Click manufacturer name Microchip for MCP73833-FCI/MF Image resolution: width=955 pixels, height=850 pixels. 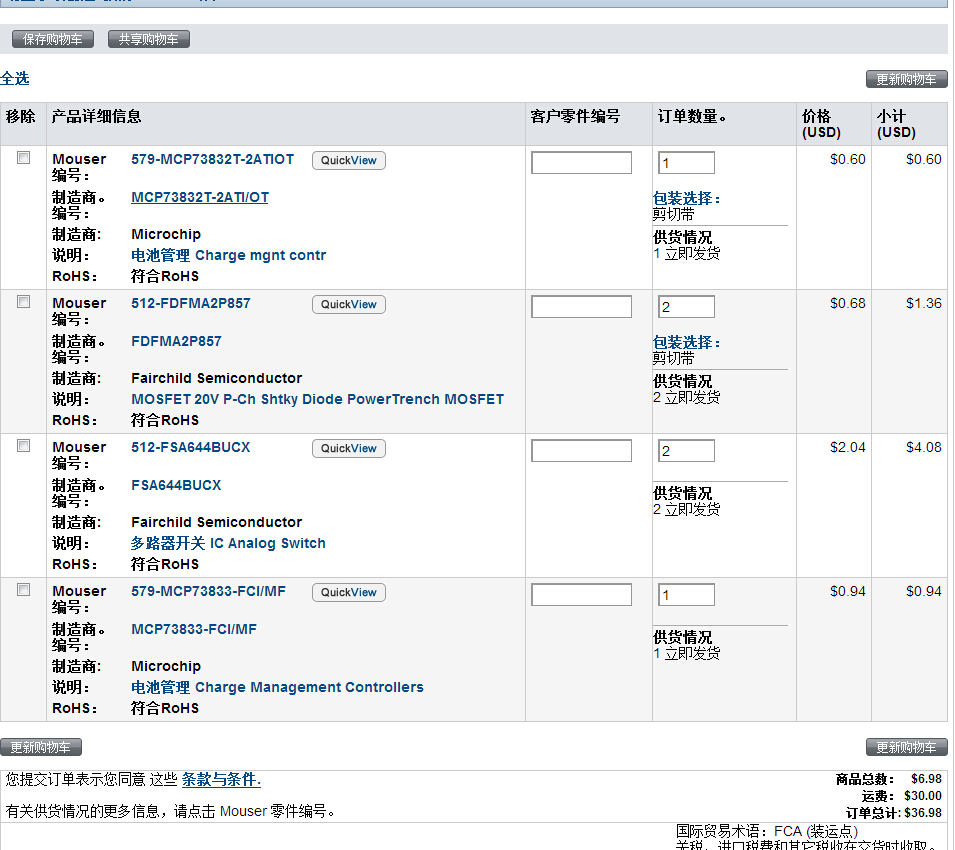click(x=166, y=666)
